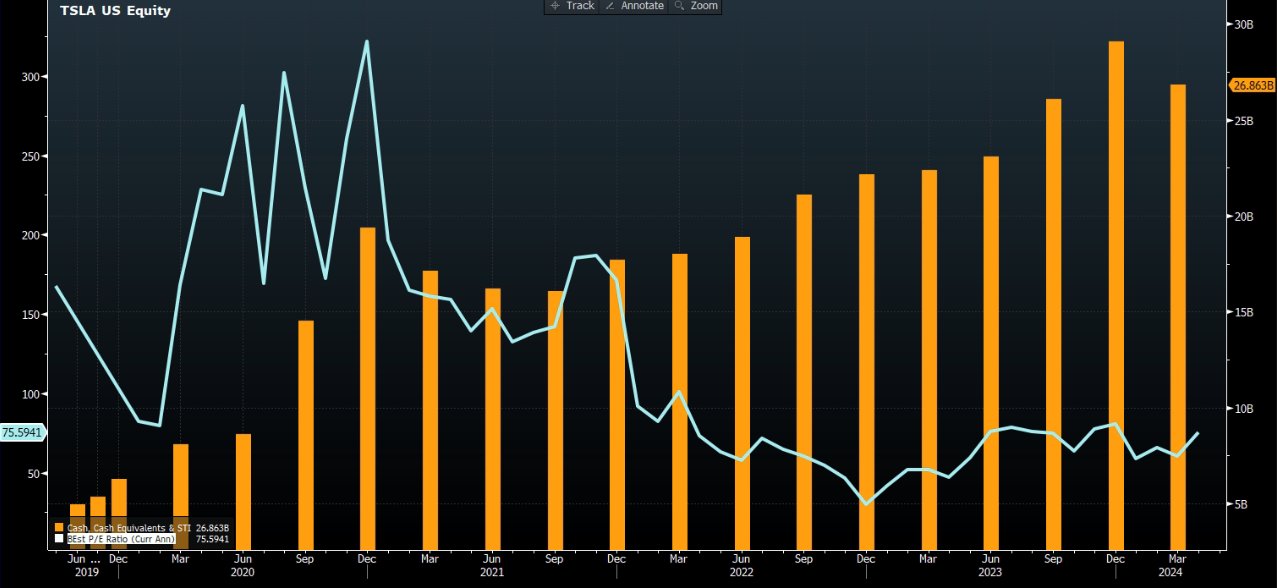
Task: Click the last orange bar for Mar 2024
Action: pyautogui.click(x=1178, y=317)
